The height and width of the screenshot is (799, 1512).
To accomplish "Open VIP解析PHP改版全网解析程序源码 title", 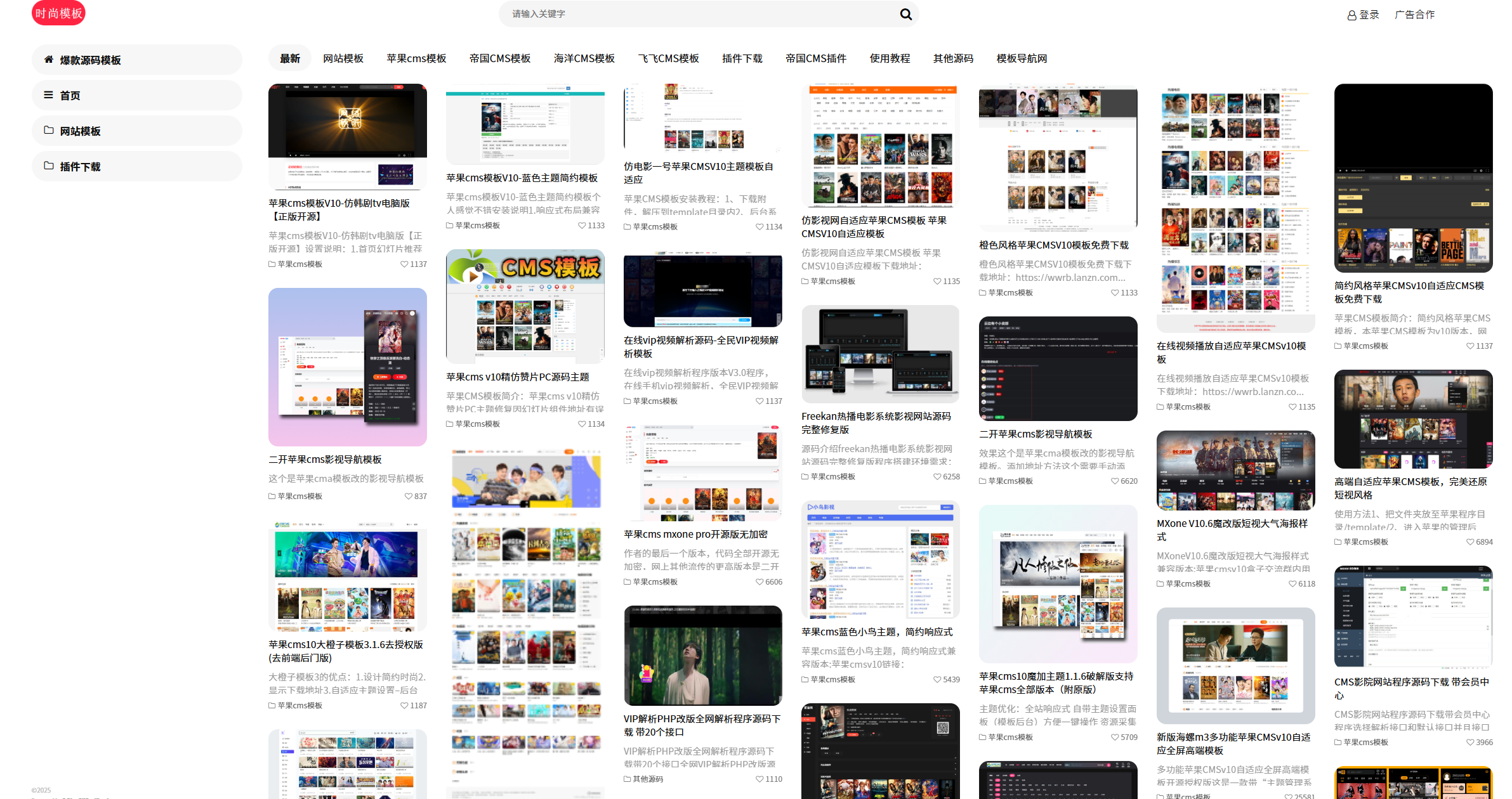I will click(702, 725).
